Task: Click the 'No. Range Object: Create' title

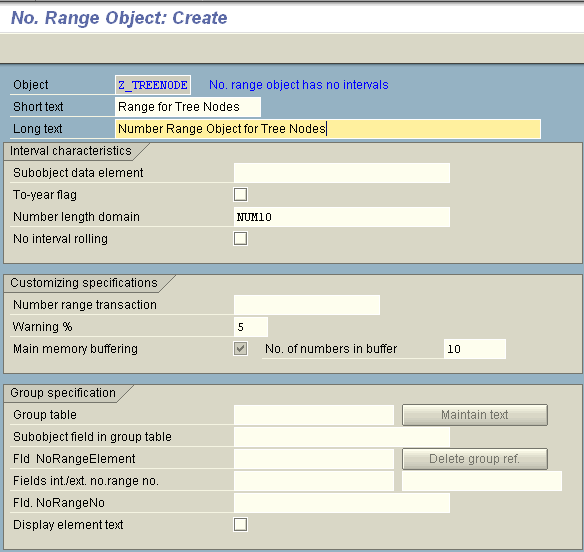Action: pos(119,18)
